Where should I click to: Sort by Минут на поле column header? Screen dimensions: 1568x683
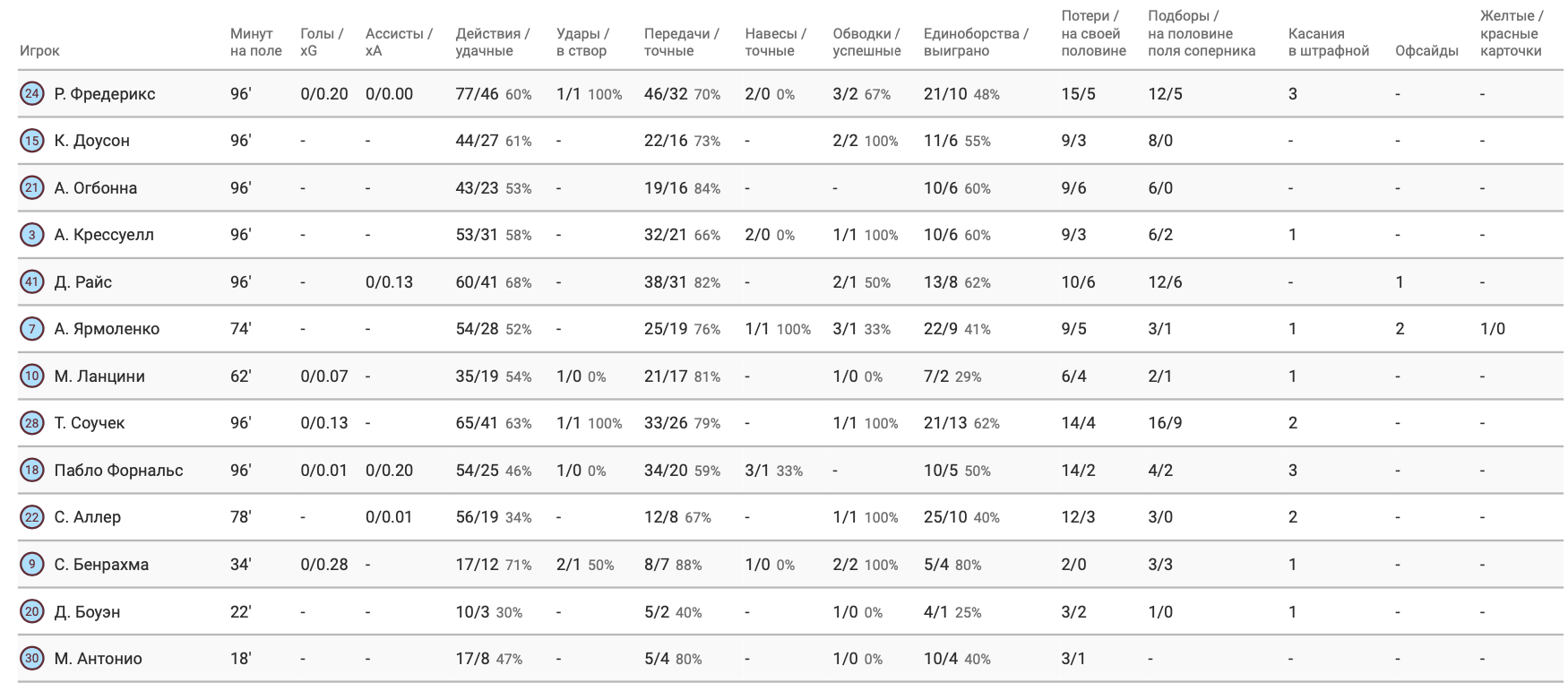[x=255, y=42]
